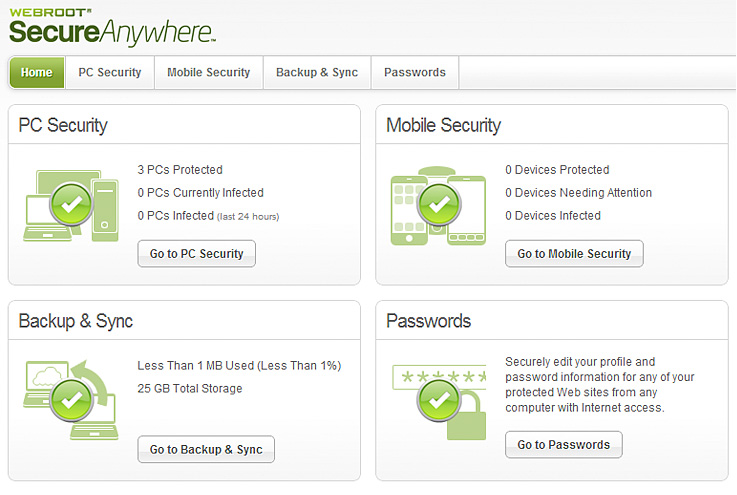Click the 25 GB Total Storage text

point(190,389)
